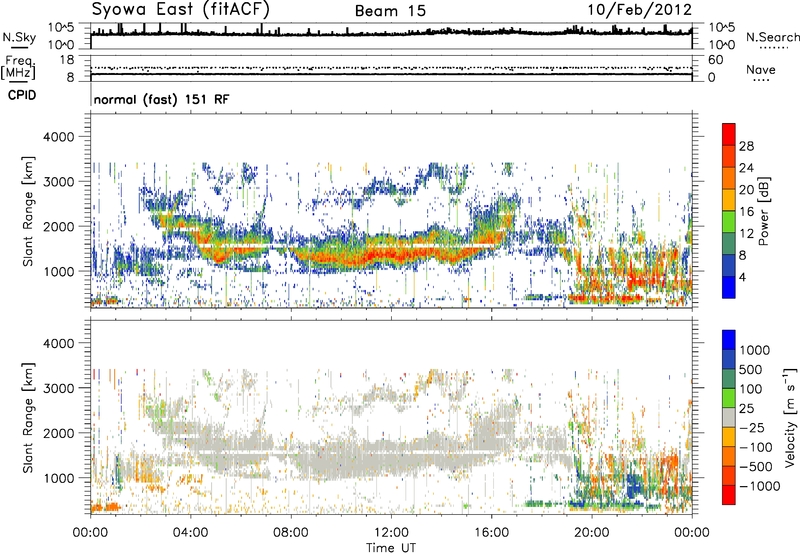Image resolution: width=800 pixels, height=554 pixels.
Task: Click the '100' tick on Velocity colorbar
Action: [x=751, y=389]
